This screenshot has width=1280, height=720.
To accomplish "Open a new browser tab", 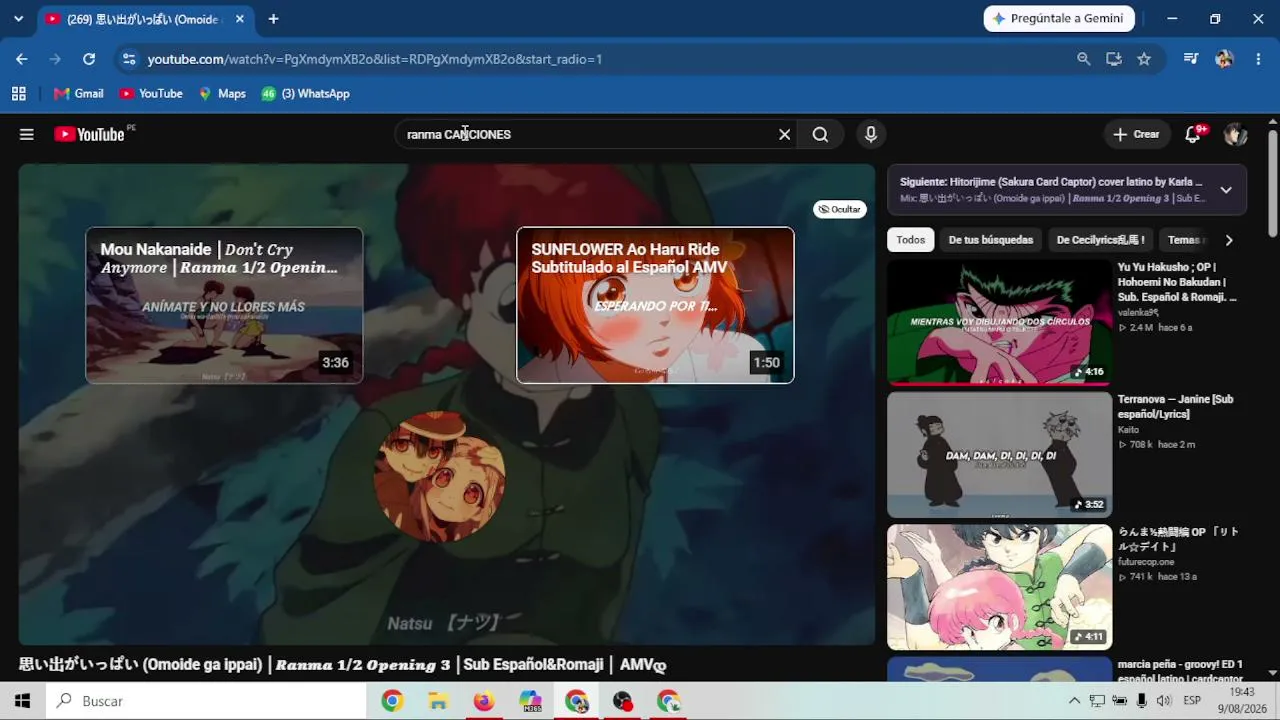I will point(273,19).
